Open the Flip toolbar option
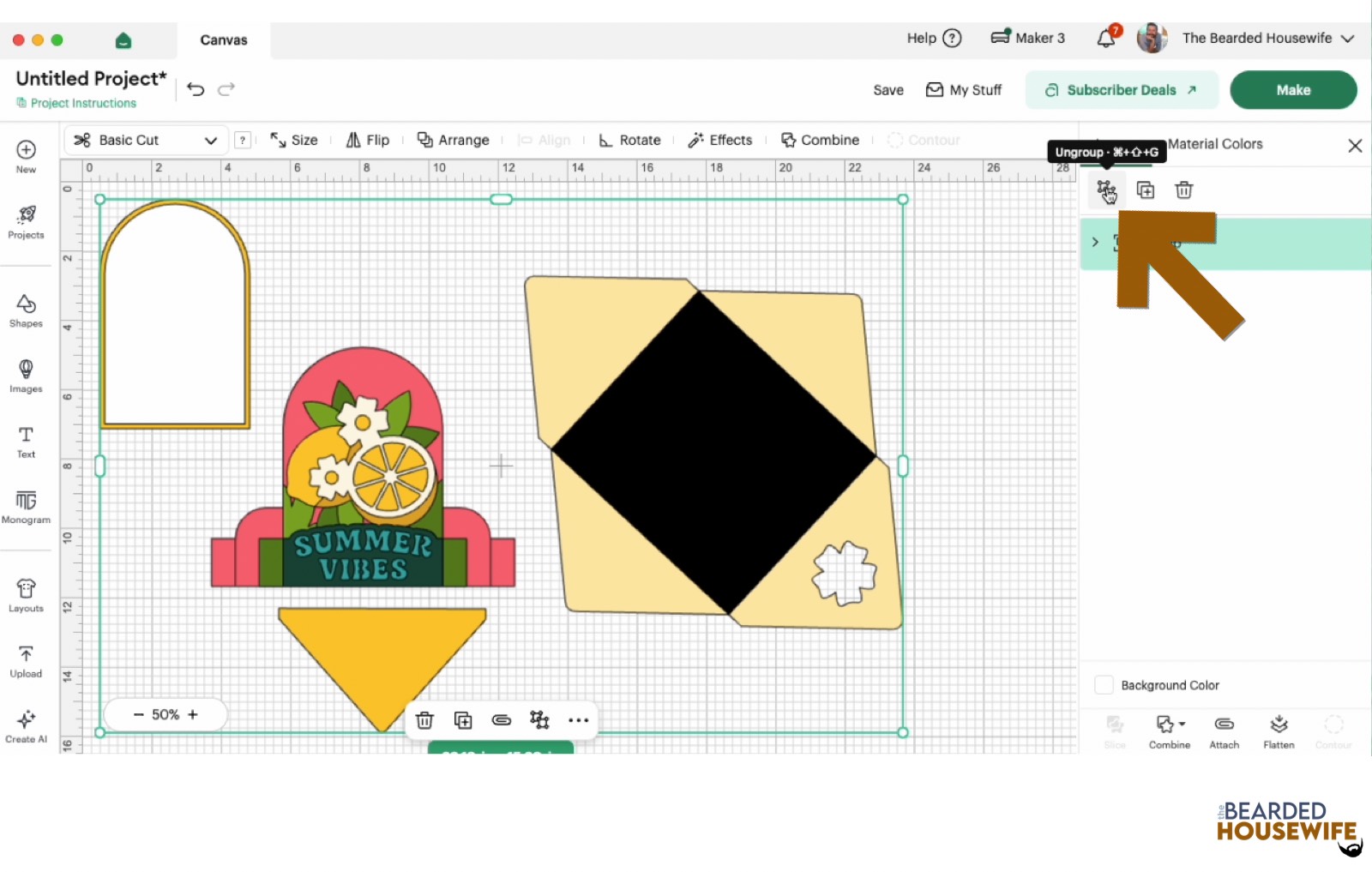Image resolution: width=1372 pixels, height=872 pixels. [x=367, y=141]
